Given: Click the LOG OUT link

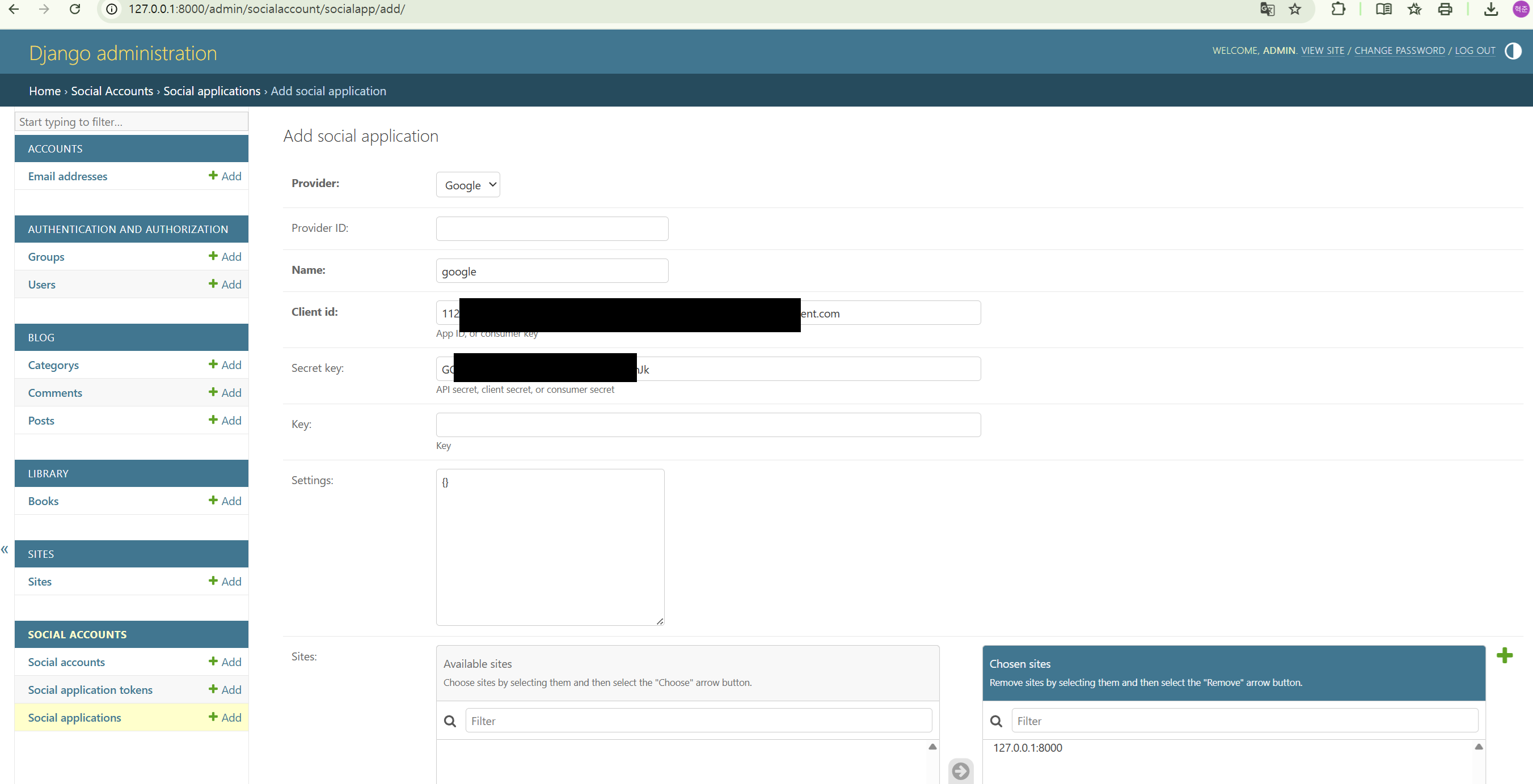Looking at the screenshot, I should [1475, 50].
